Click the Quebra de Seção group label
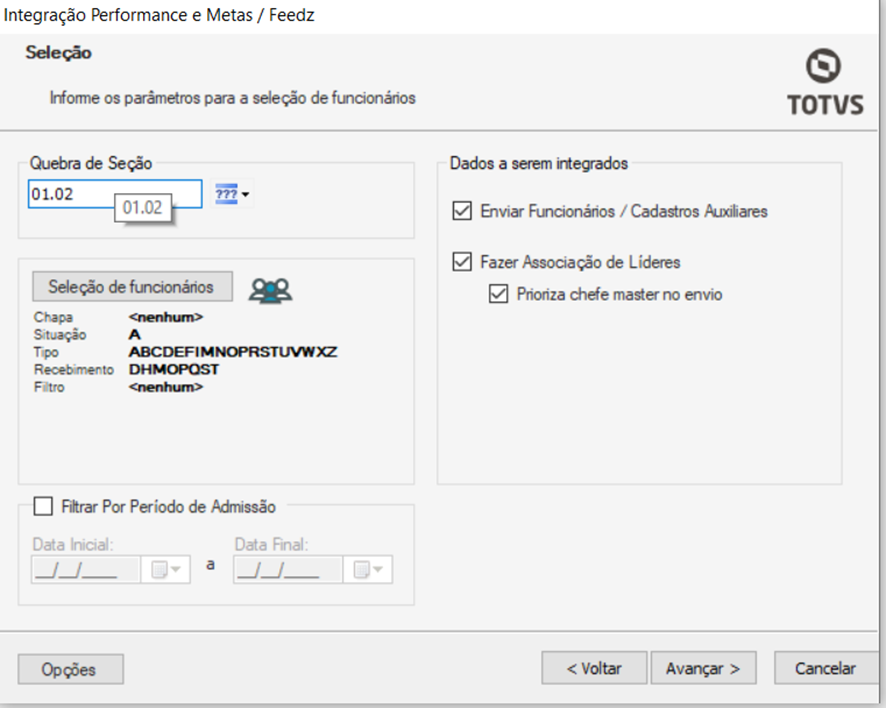This screenshot has width=886, height=708. click(91, 163)
